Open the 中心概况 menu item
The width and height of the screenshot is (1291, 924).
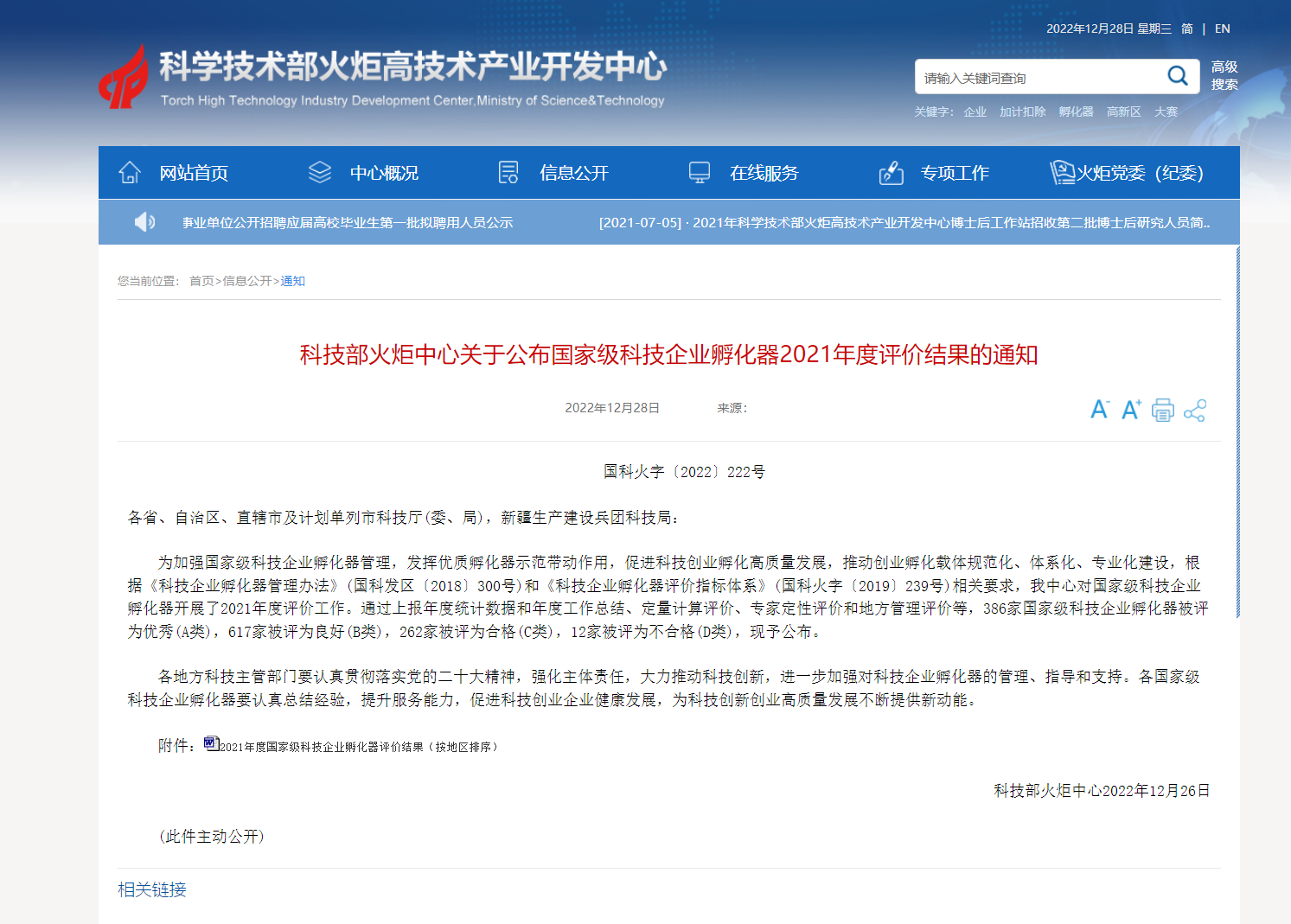click(384, 173)
